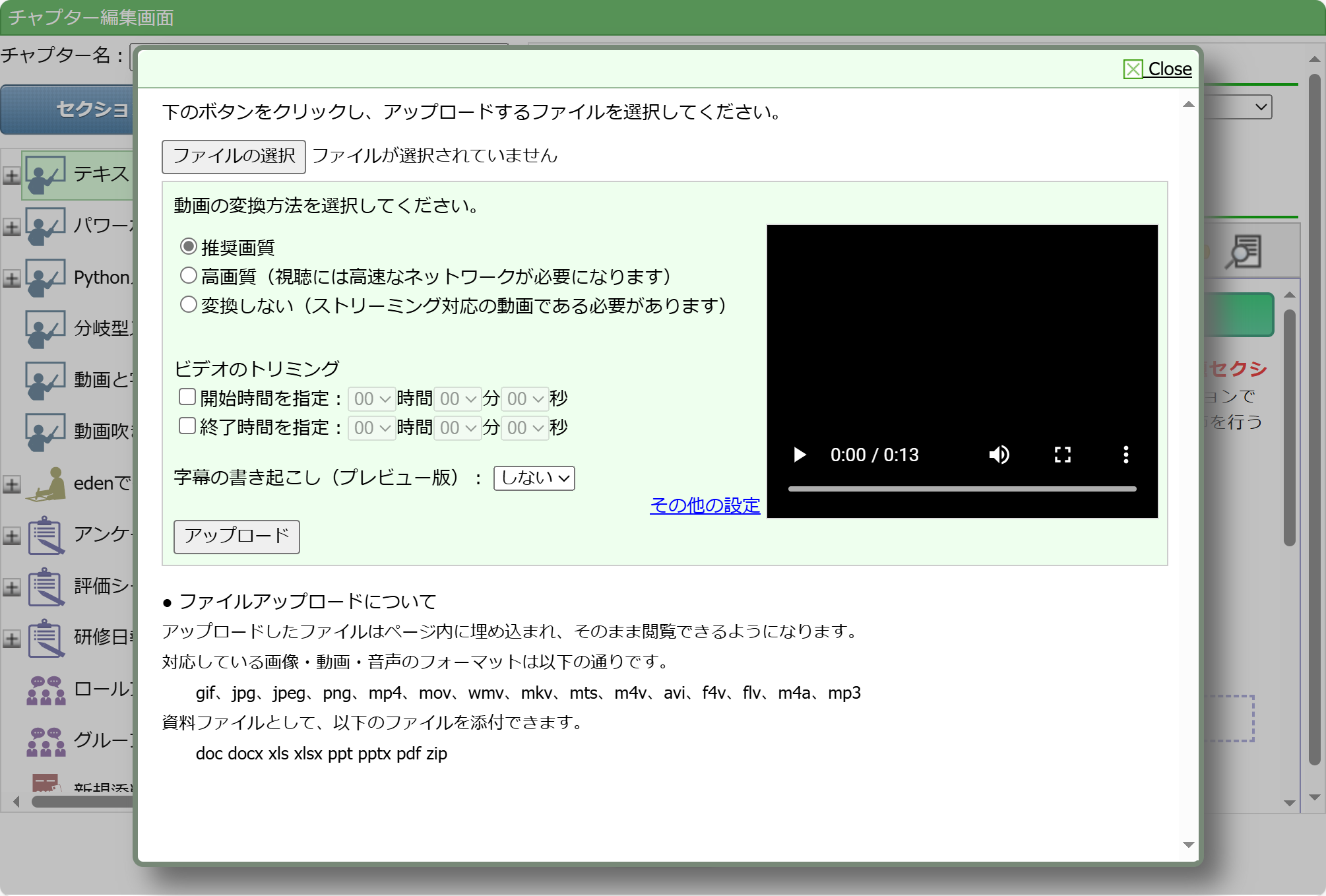The height and width of the screenshot is (896, 1326).
Task: Select the 高画質 radio option
Action: coord(189,275)
